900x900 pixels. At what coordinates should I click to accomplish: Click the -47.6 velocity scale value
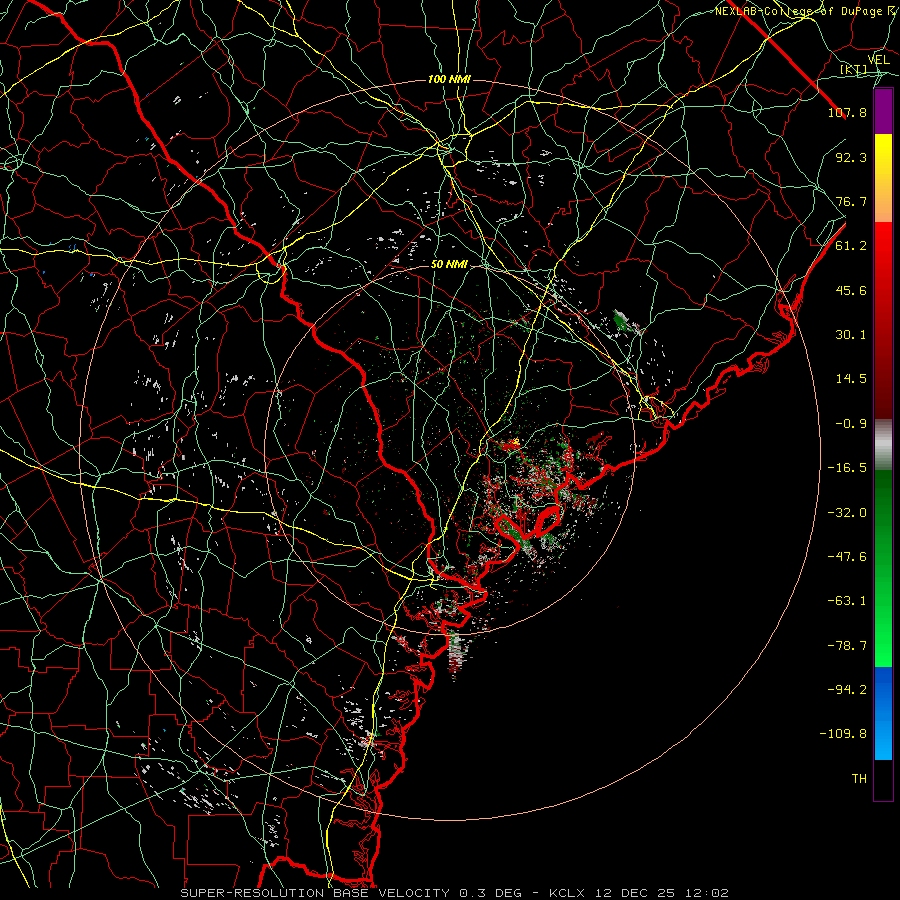(847, 557)
